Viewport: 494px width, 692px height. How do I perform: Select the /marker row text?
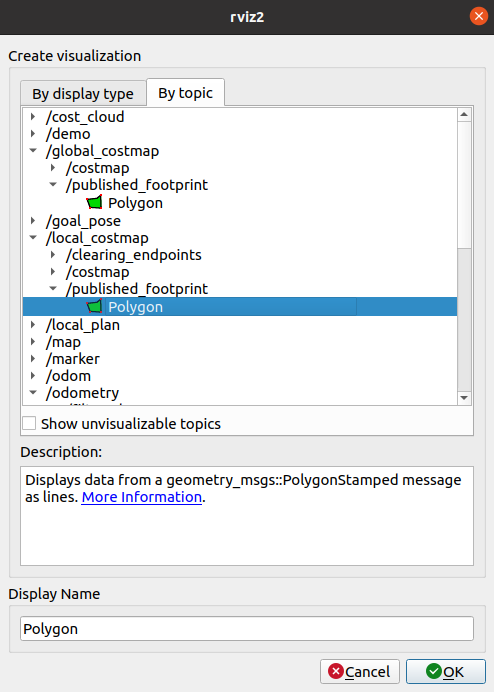(72, 359)
